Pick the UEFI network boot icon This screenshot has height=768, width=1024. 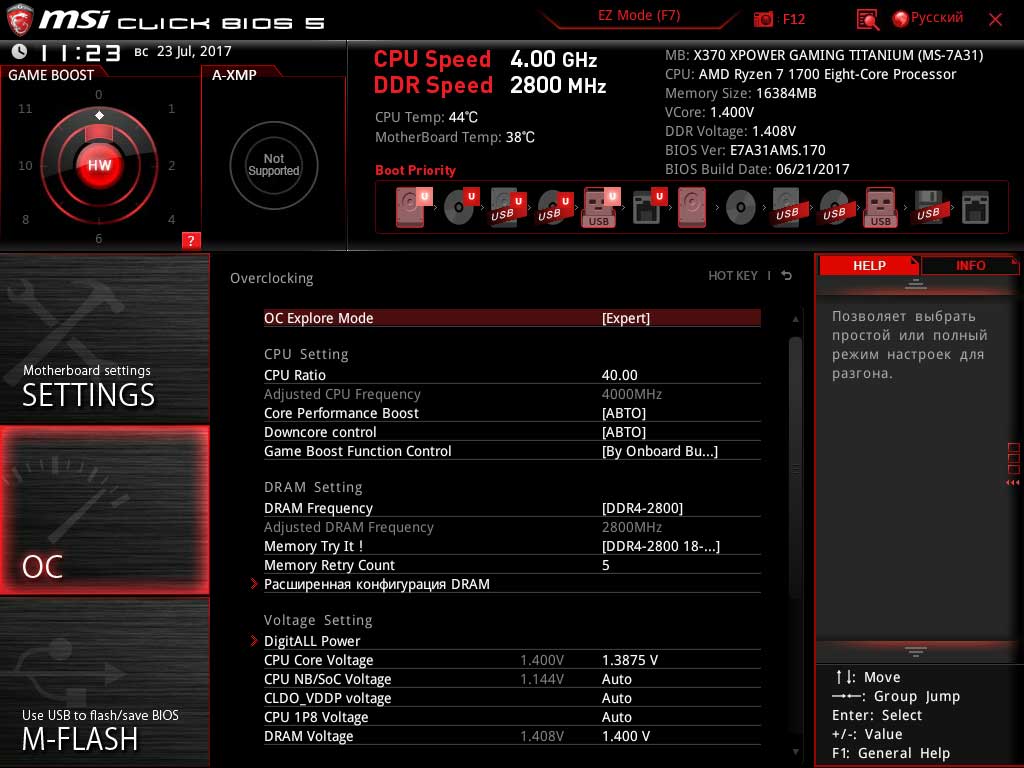click(x=648, y=207)
